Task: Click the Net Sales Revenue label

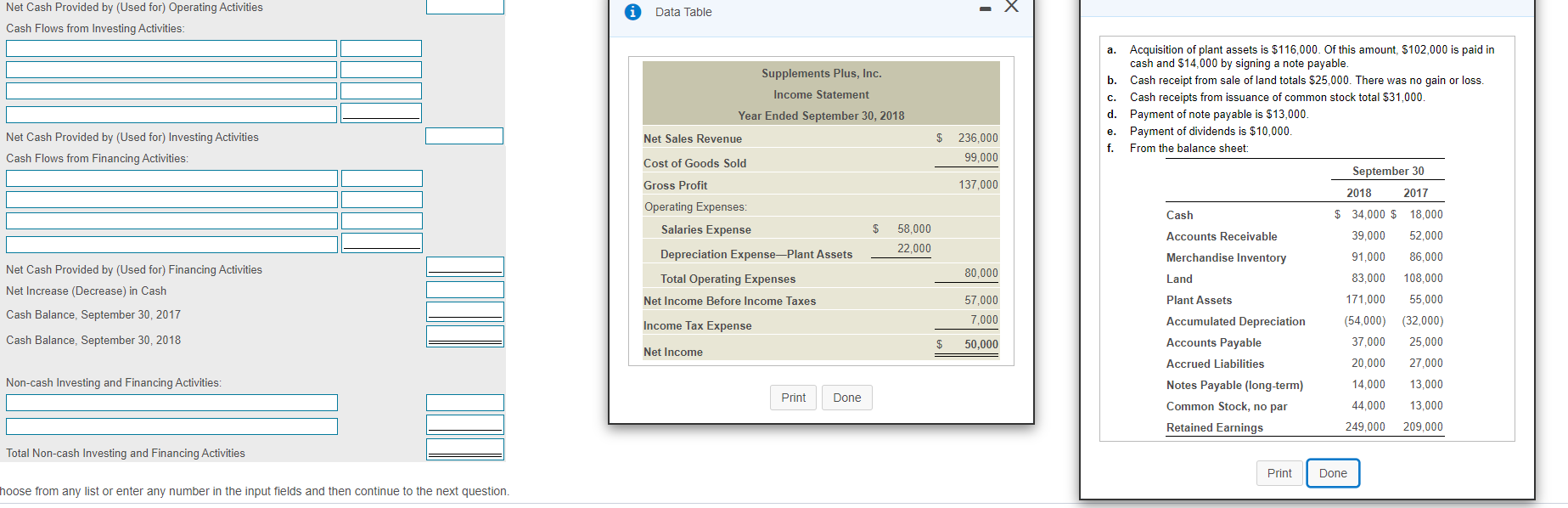Action: (x=693, y=138)
